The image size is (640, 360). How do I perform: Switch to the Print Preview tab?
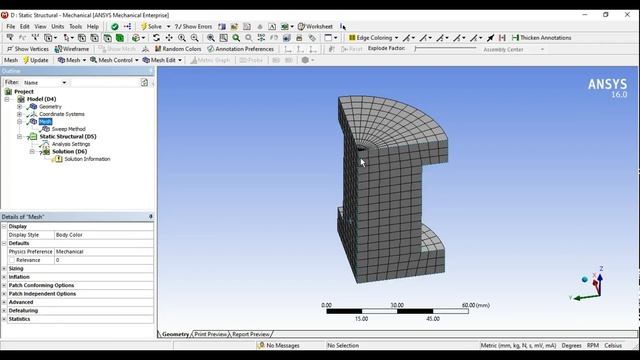pyautogui.click(x=210, y=334)
